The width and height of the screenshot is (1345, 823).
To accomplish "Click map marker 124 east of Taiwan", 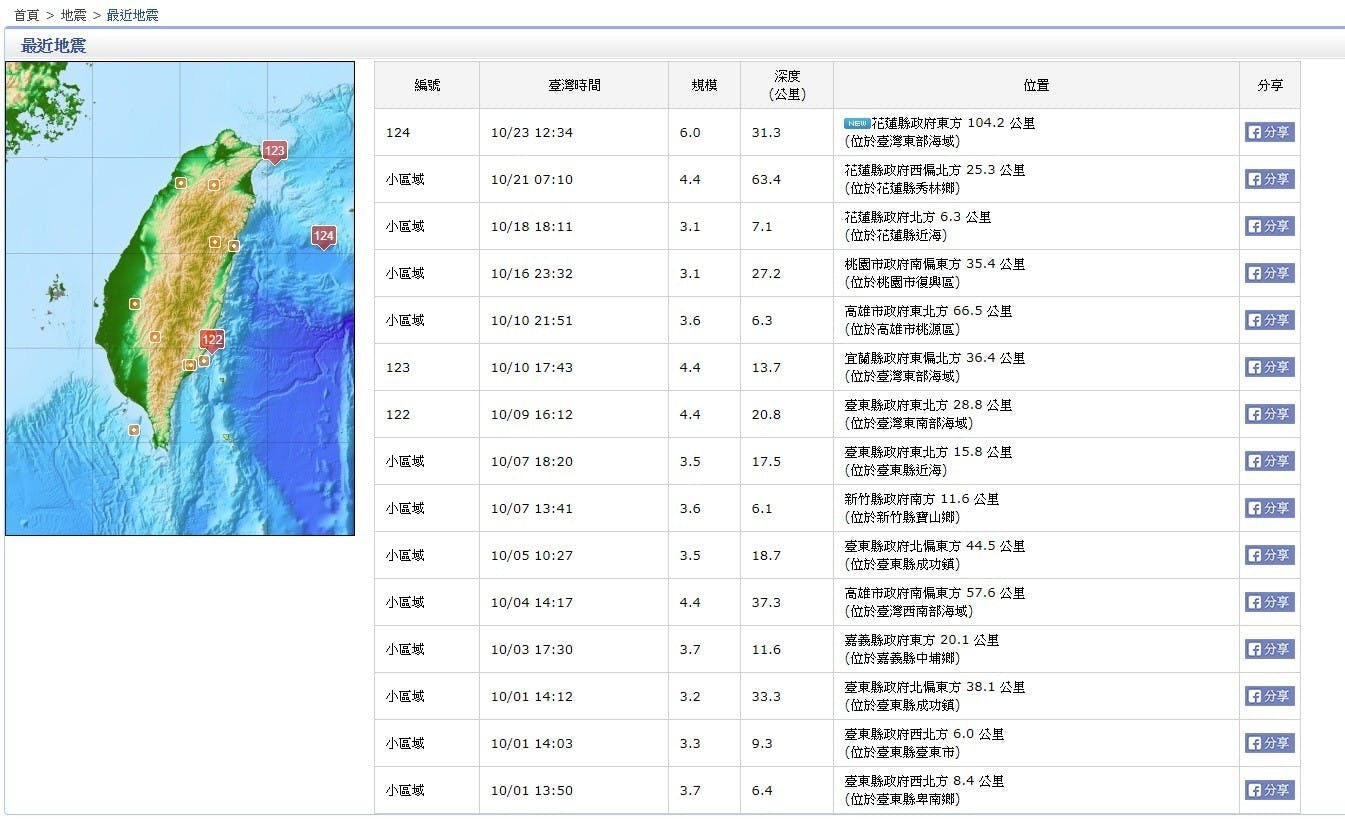I will click(323, 237).
